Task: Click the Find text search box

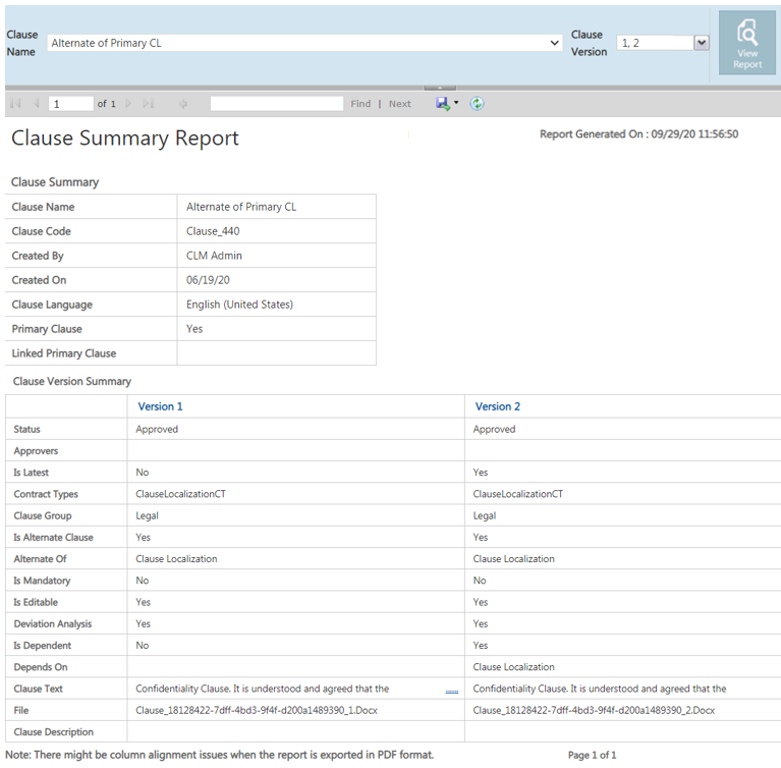Action: [x=277, y=104]
